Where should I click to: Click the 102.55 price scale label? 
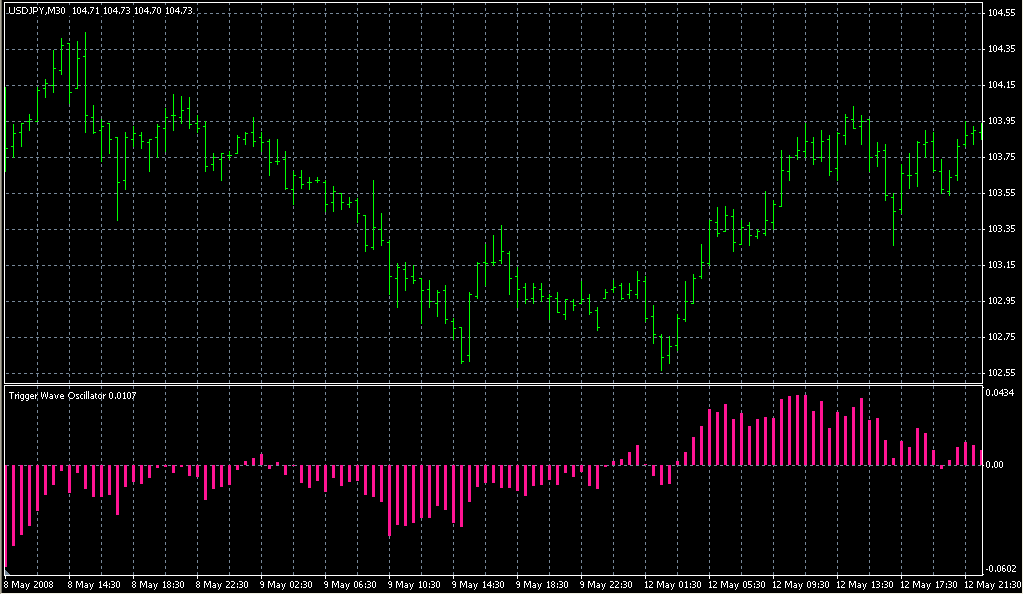(1001, 373)
